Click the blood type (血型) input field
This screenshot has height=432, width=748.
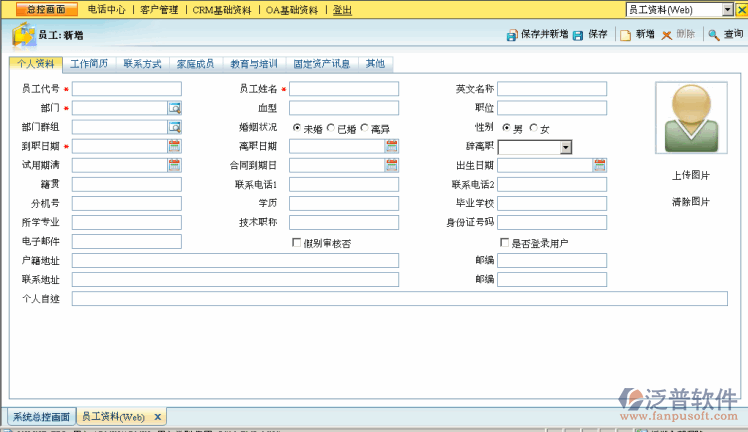(344, 108)
